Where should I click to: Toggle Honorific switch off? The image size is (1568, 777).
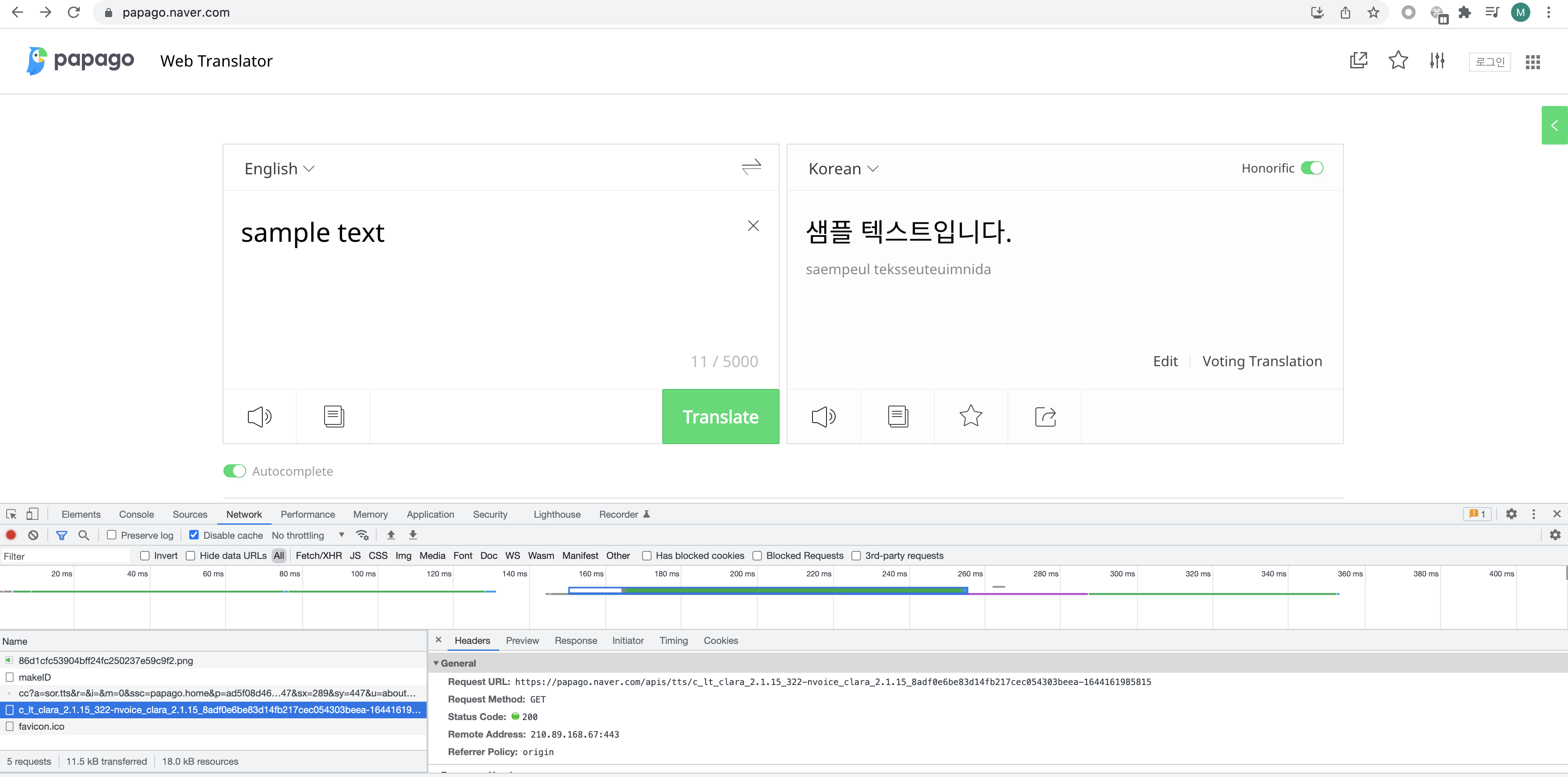coord(1312,168)
